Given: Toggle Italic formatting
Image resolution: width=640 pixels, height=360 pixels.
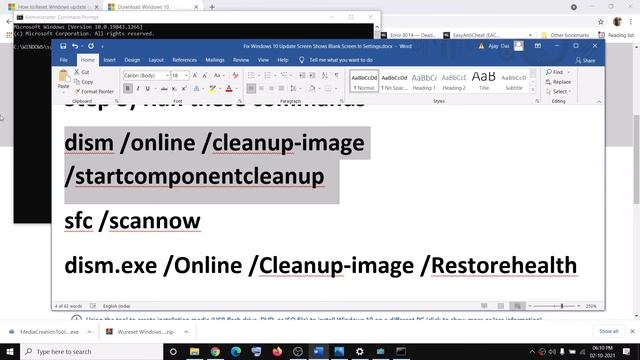Looking at the screenshot, I should [x=138, y=89].
